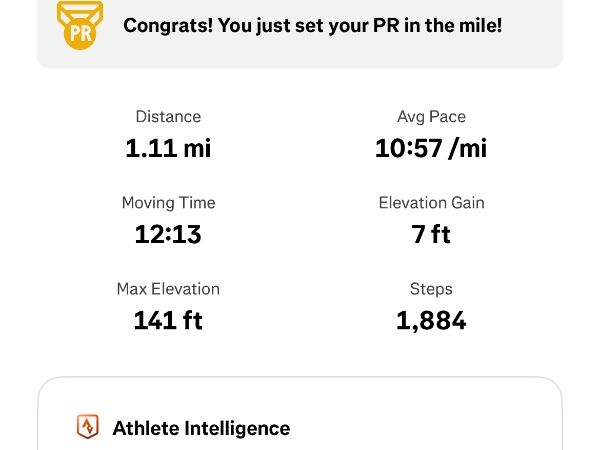Tap the 7 ft elevation gain value
The height and width of the screenshot is (450, 600).
[431, 235]
